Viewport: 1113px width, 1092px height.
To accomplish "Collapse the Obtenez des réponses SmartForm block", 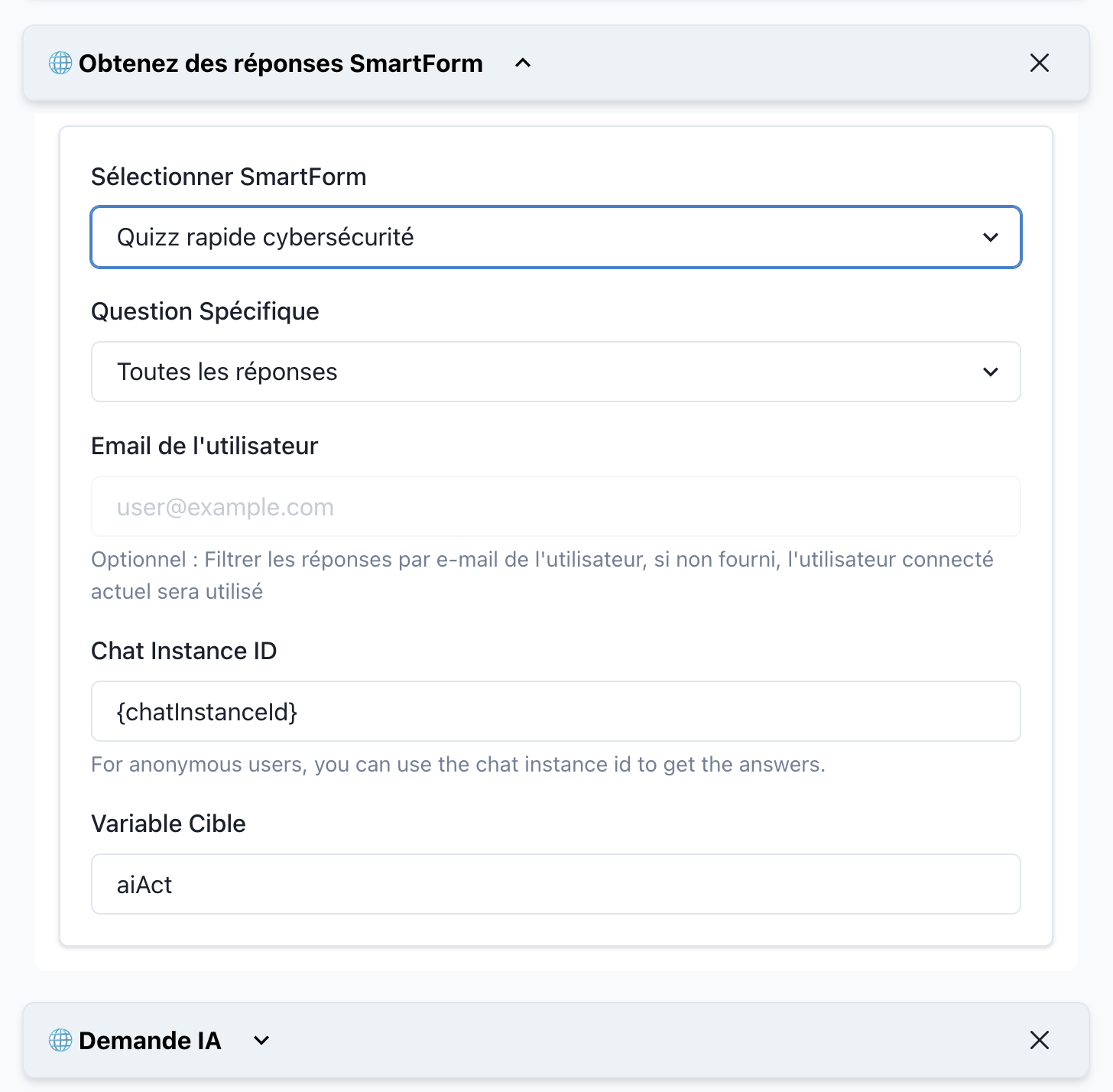I will coord(523,63).
